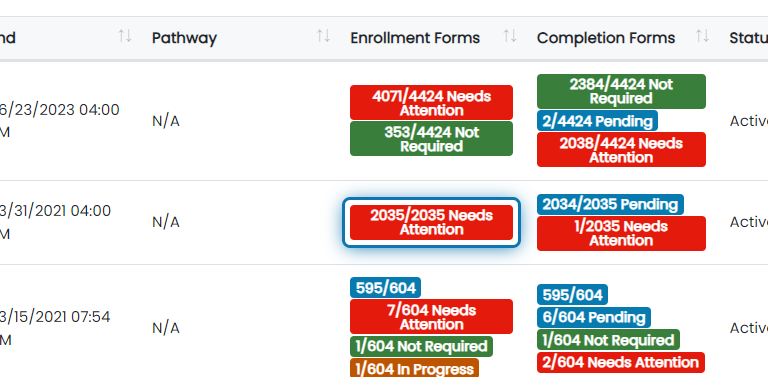Image resolution: width=768 pixels, height=377 pixels.
Task: Select the 6/604 Pending completion badge
Action: tap(594, 317)
